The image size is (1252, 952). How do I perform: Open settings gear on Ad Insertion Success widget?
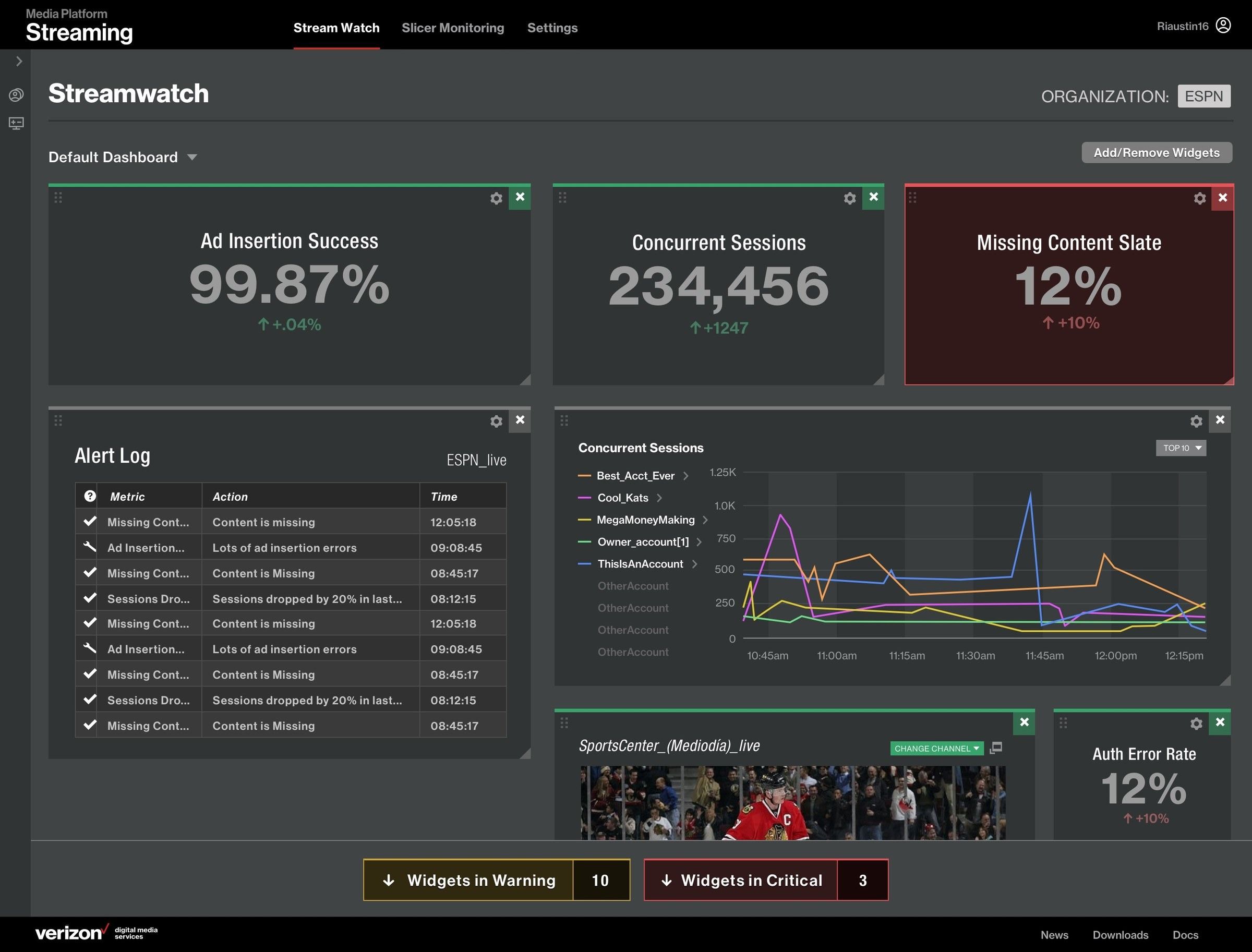click(496, 198)
